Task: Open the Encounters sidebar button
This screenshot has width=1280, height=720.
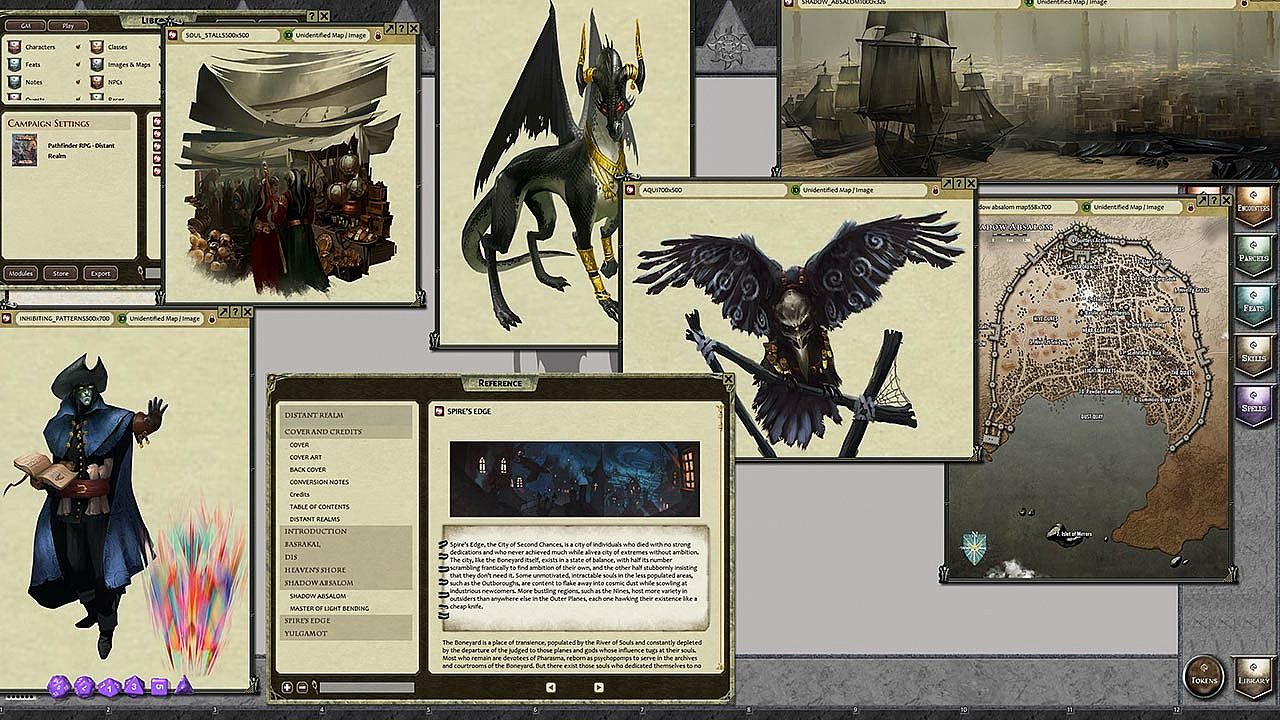Action: (1254, 207)
